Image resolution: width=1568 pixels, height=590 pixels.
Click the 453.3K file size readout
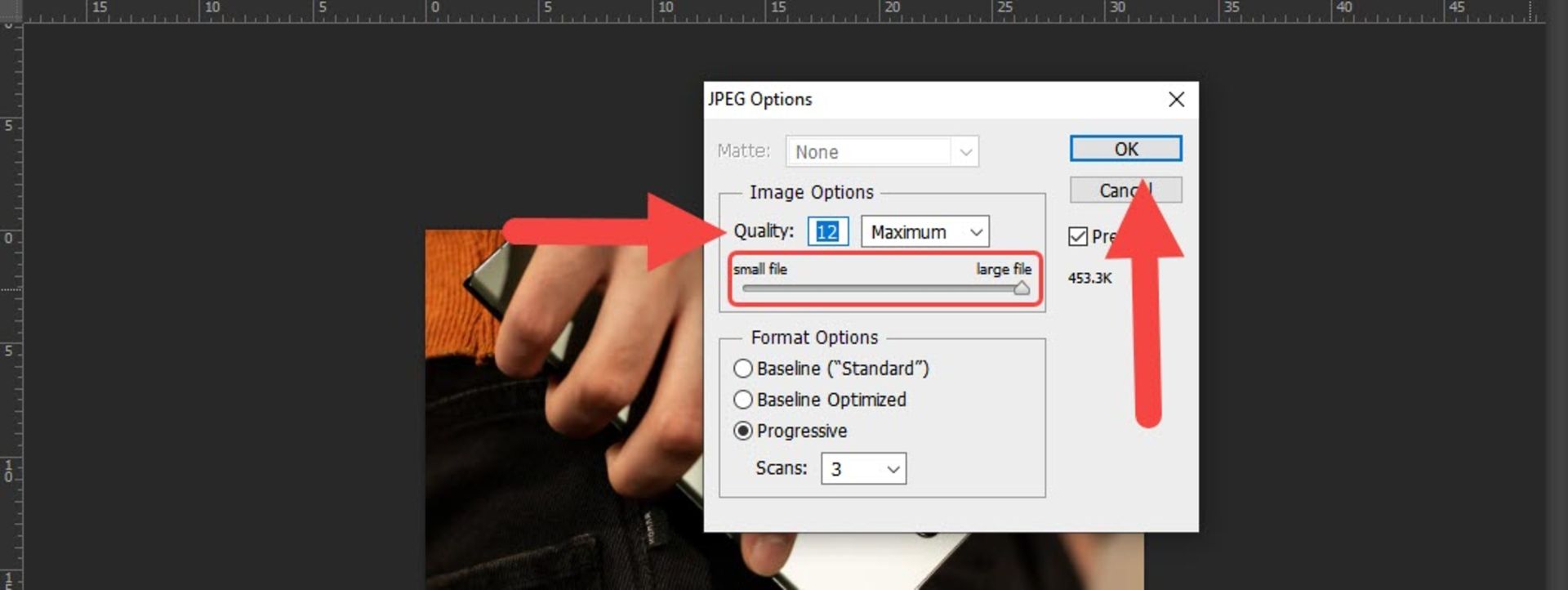pyautogui.click(x=1089, y=278)
